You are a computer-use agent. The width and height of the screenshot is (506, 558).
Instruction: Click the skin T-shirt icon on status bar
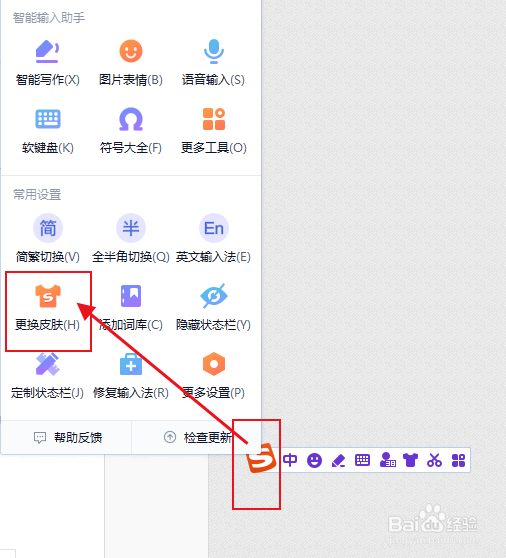point(410,460)
